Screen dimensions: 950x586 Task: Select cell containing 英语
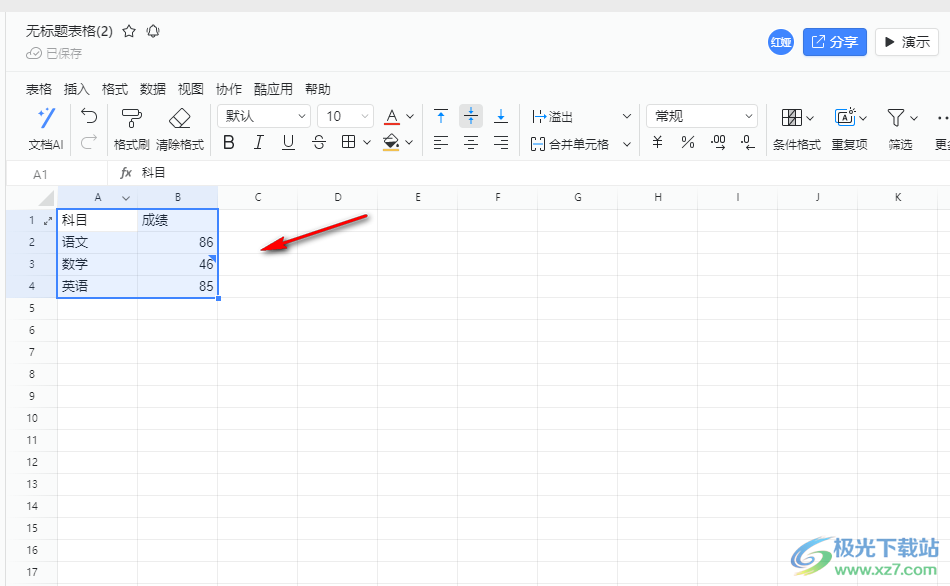[x=98, y=286]
